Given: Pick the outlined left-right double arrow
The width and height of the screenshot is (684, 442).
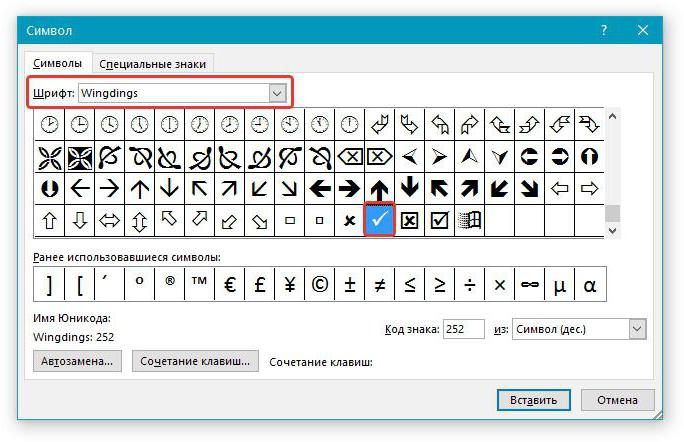Looking at the screenshot, I should pyautogui.click(x=109, y=220).
